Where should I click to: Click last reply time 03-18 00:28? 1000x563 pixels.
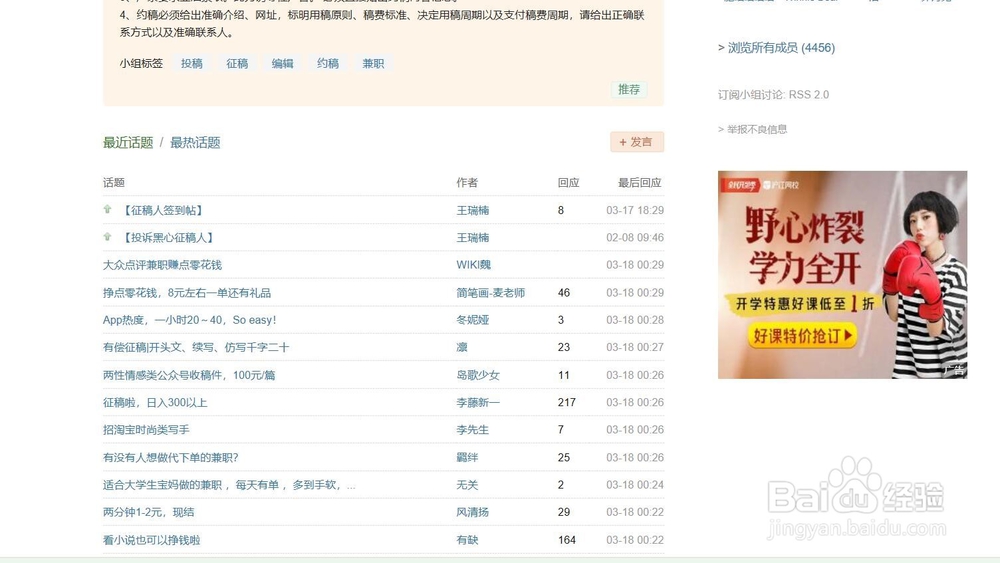[635, 319]
